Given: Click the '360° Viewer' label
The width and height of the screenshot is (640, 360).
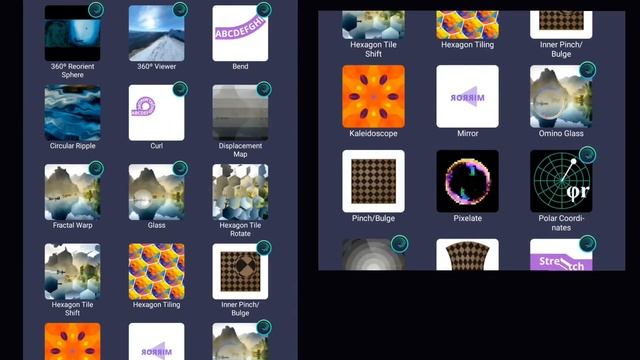Looking at the screenshot, I should tap(156, 67).
